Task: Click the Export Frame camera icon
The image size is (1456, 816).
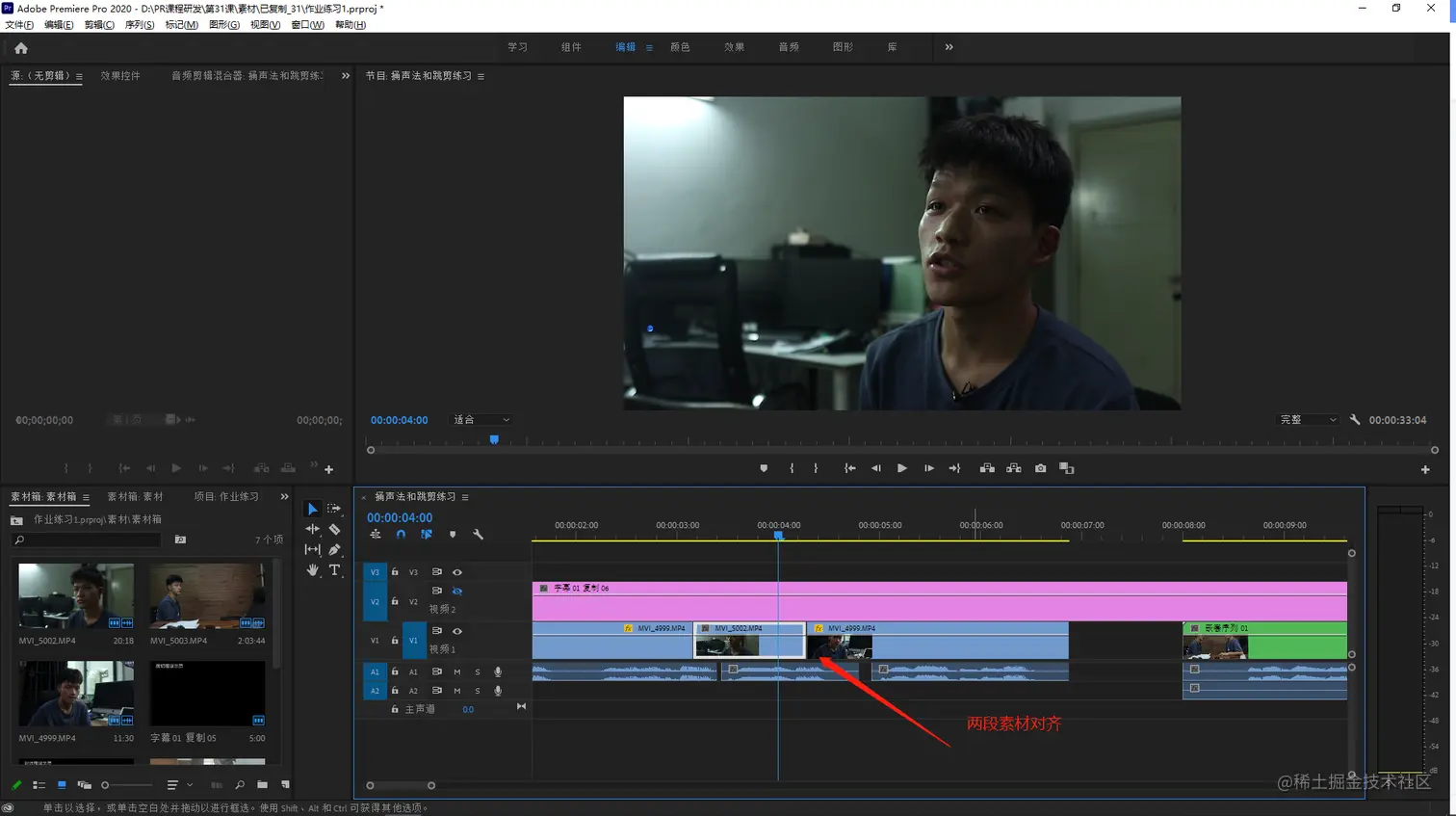Action: click(1040, 468)
